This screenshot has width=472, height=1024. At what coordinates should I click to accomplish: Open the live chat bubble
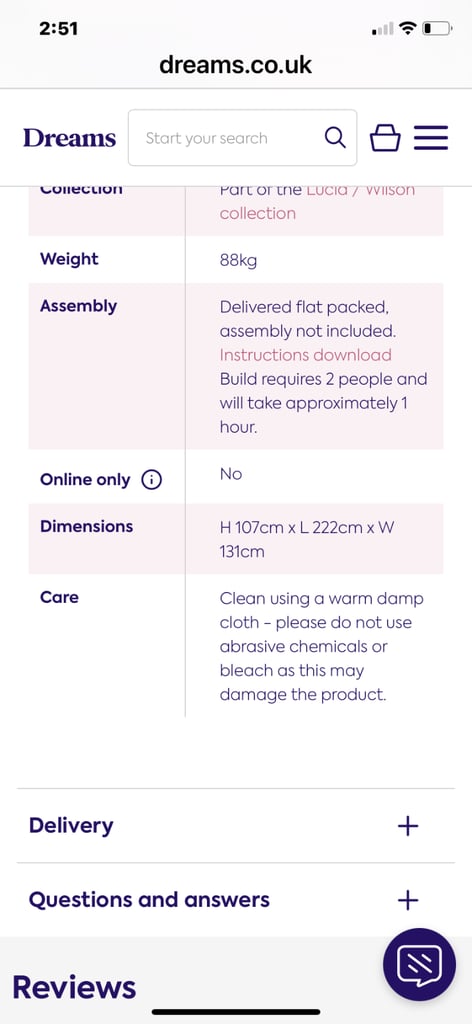419,965
